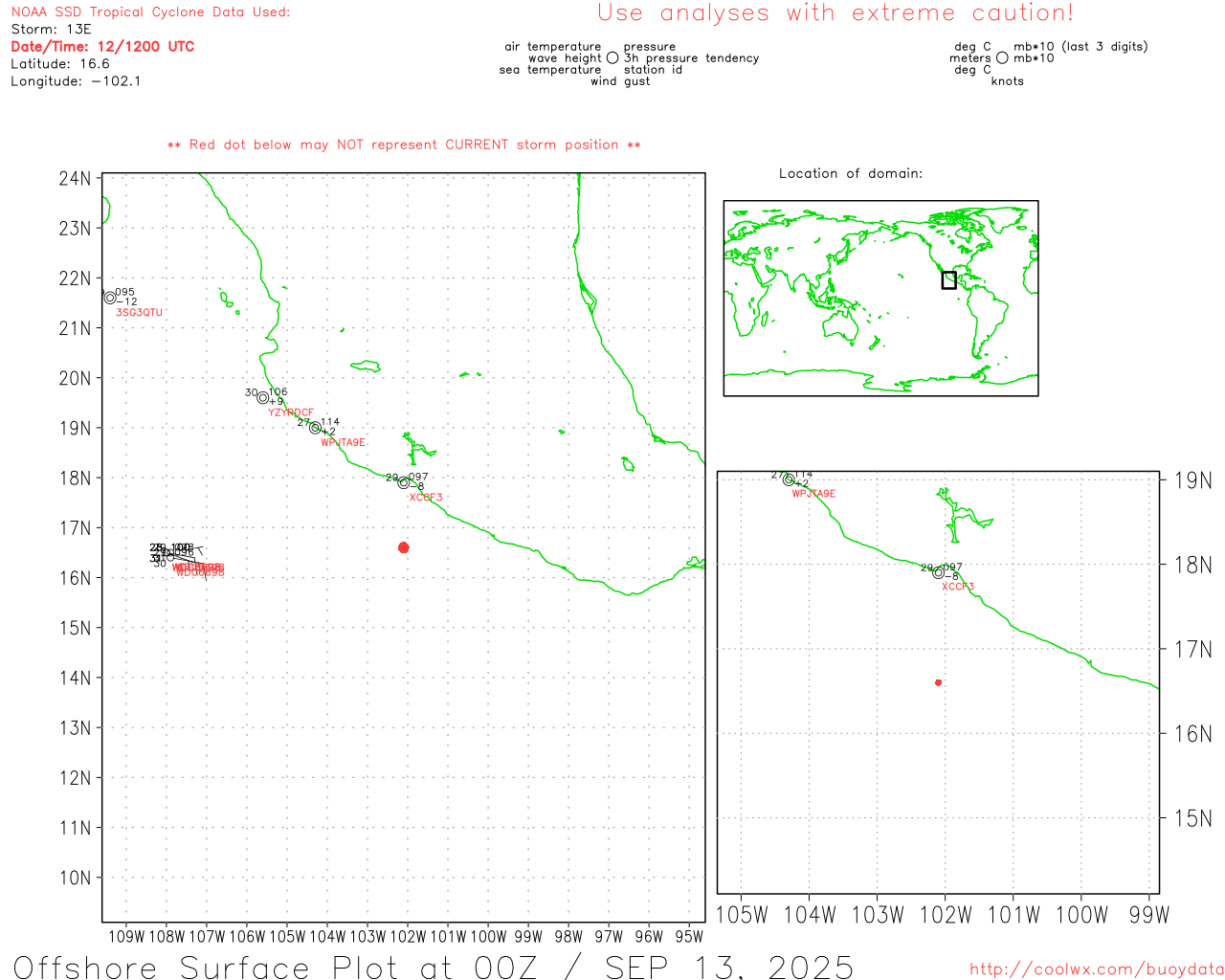
Task: Click the '3h pressure tendency' legend label
Action: [x=692, y=58]
